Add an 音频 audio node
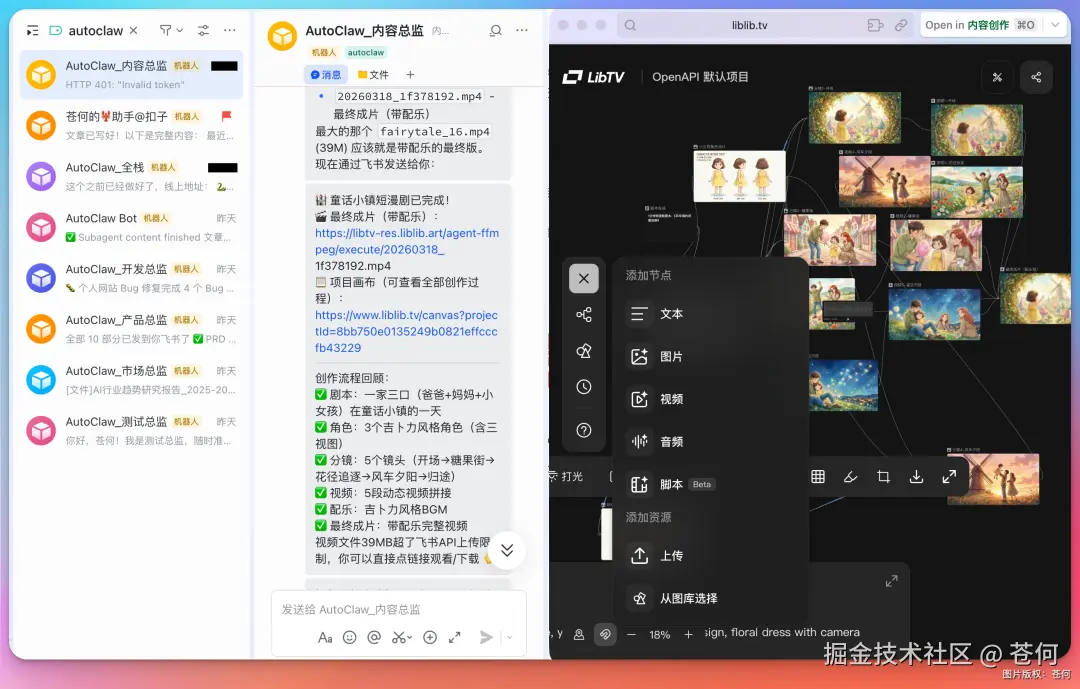1080x689 pixels. (x=670, y=441)
